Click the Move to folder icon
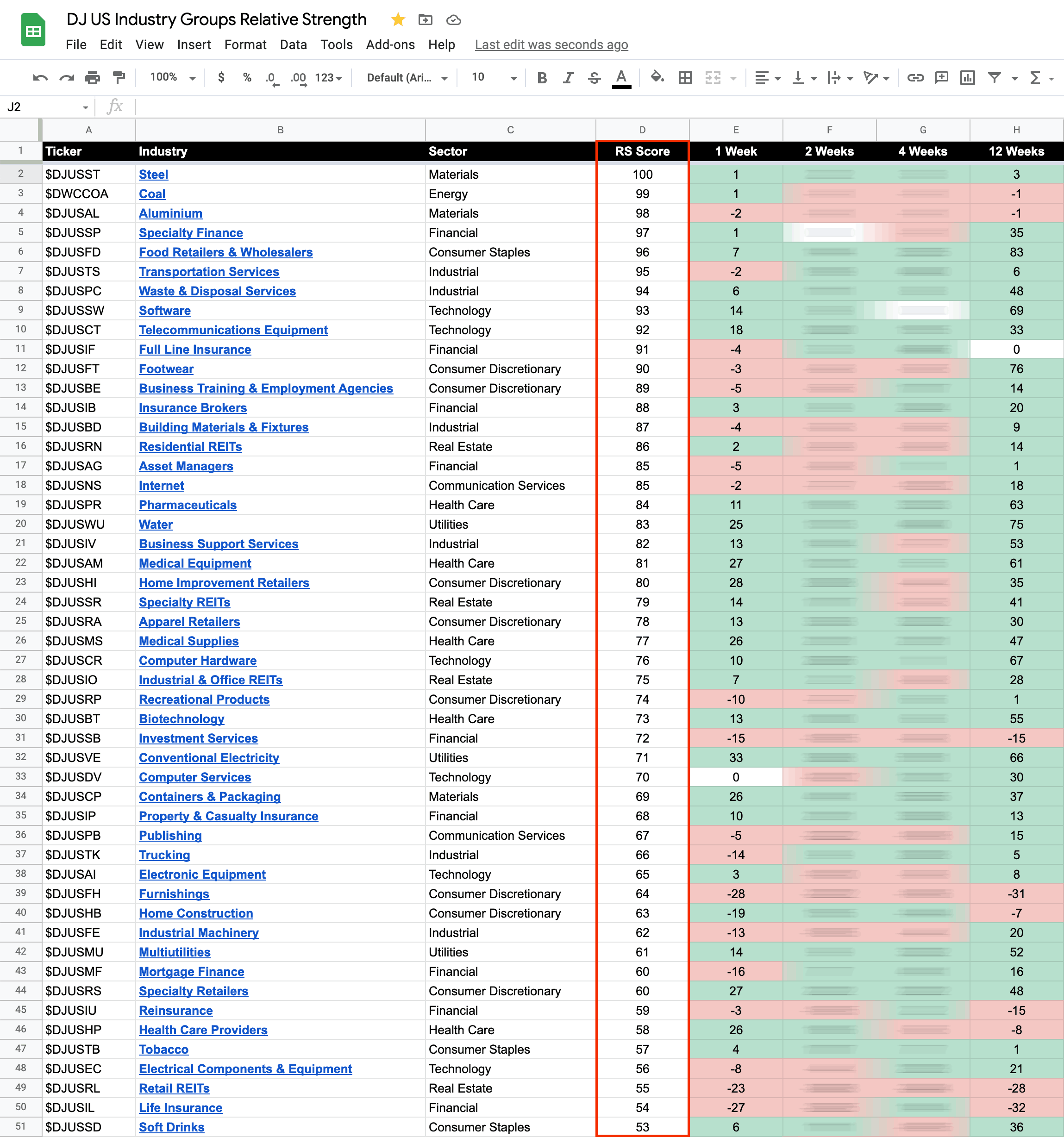 pos(425,20)
